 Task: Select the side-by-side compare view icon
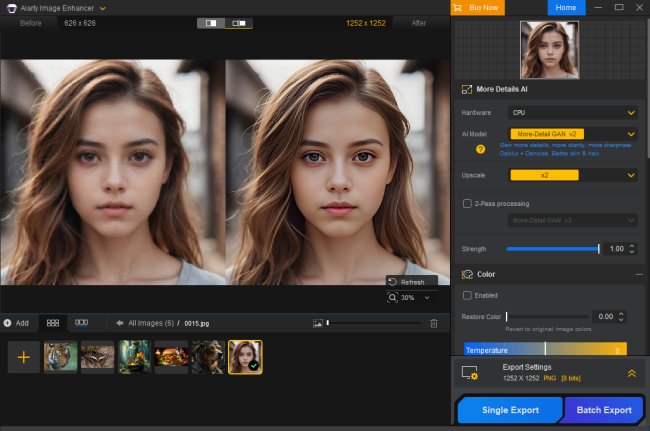click(x=238, y=22)
